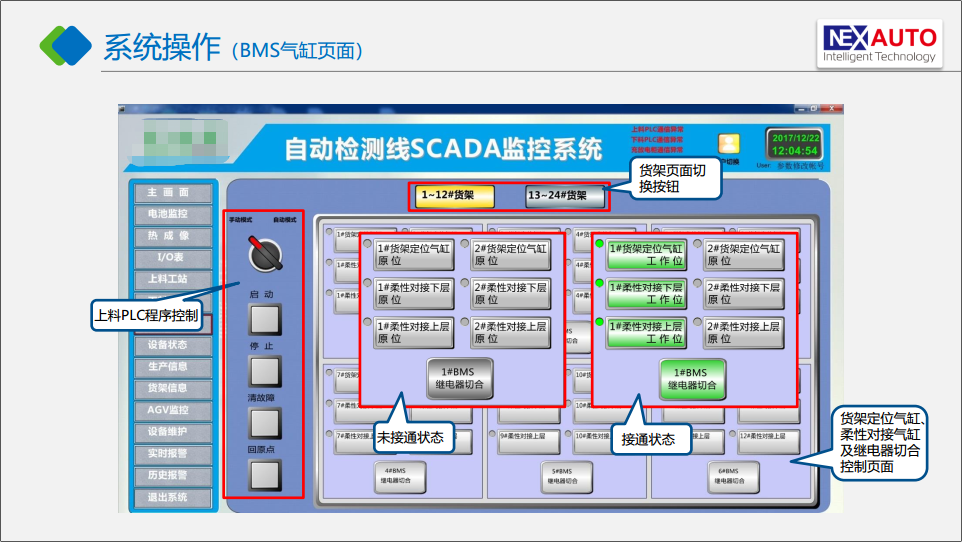The height and width of the screenshot is (542, 962).
Task: Click the square 清故障 clear-fault button
Action: coord(265,423)
